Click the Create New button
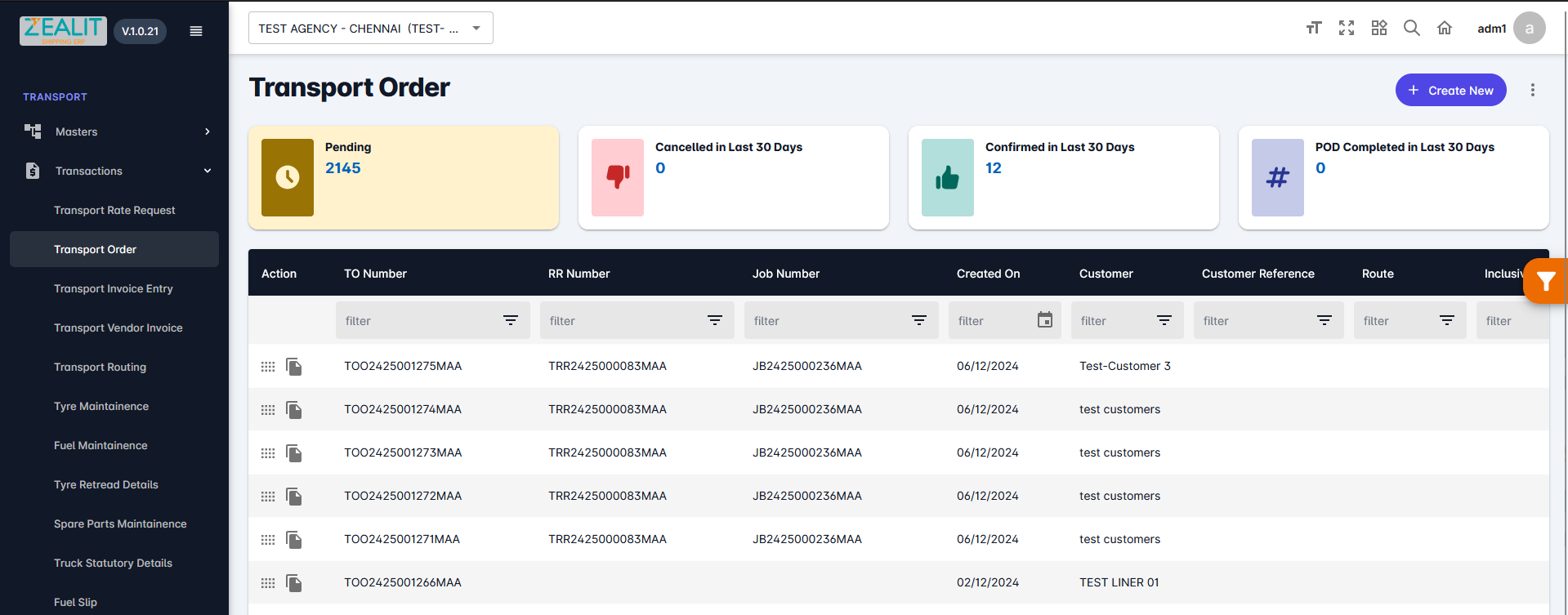The image size is (1568, 615). tap(1450, 91)
